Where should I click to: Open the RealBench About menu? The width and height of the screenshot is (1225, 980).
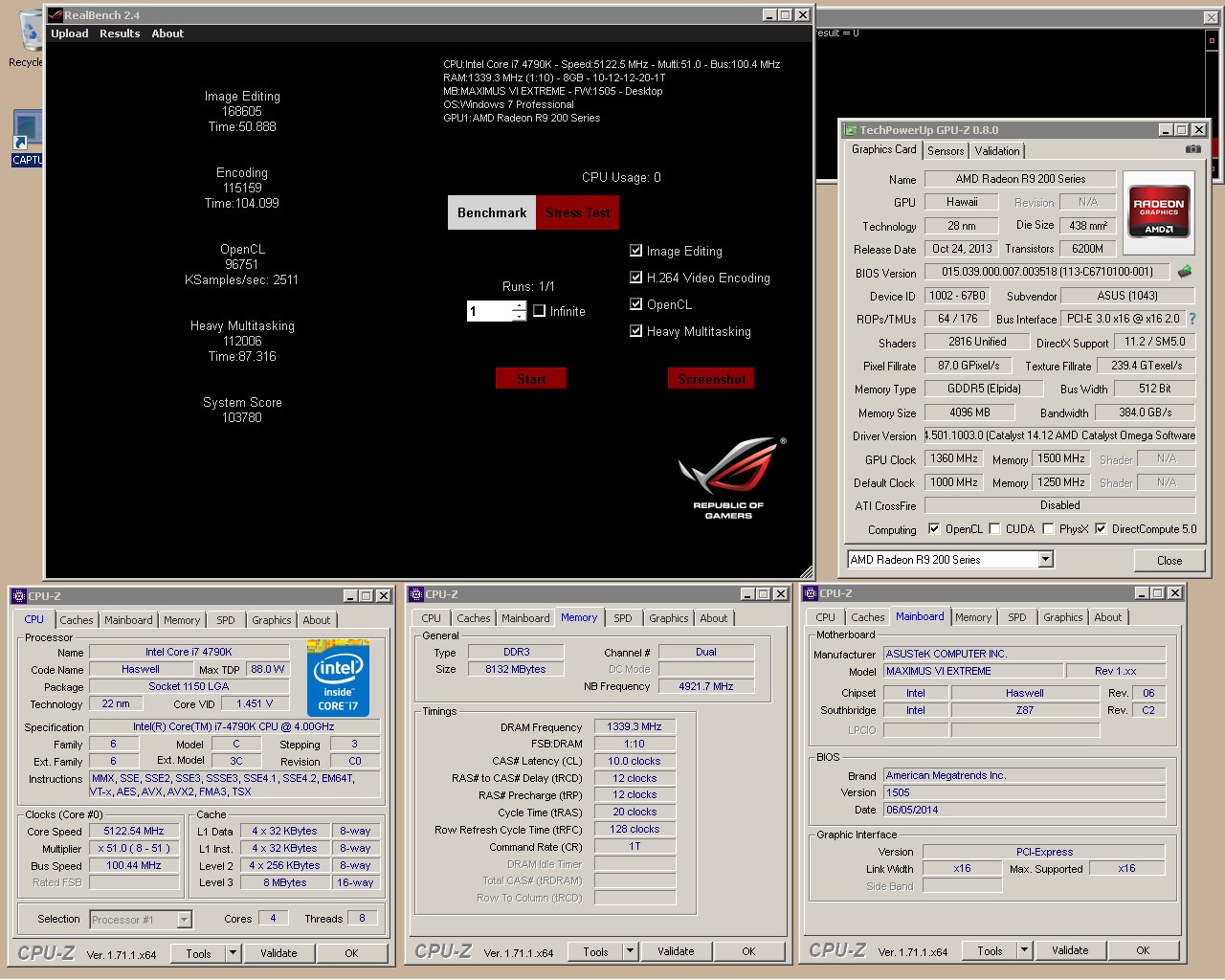click(167, 33)
